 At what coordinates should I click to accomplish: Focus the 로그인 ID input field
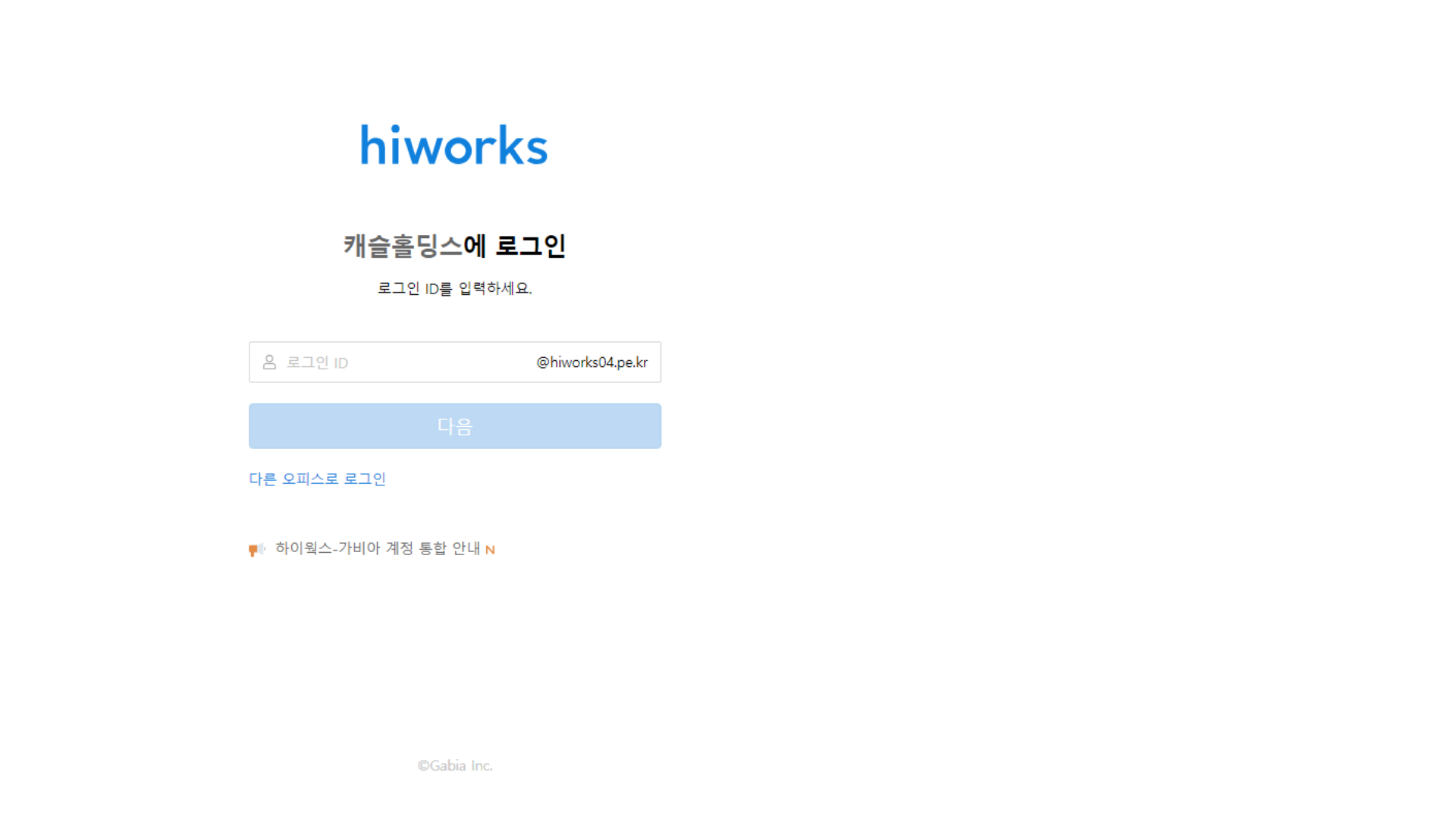click(x=455, y=362)
